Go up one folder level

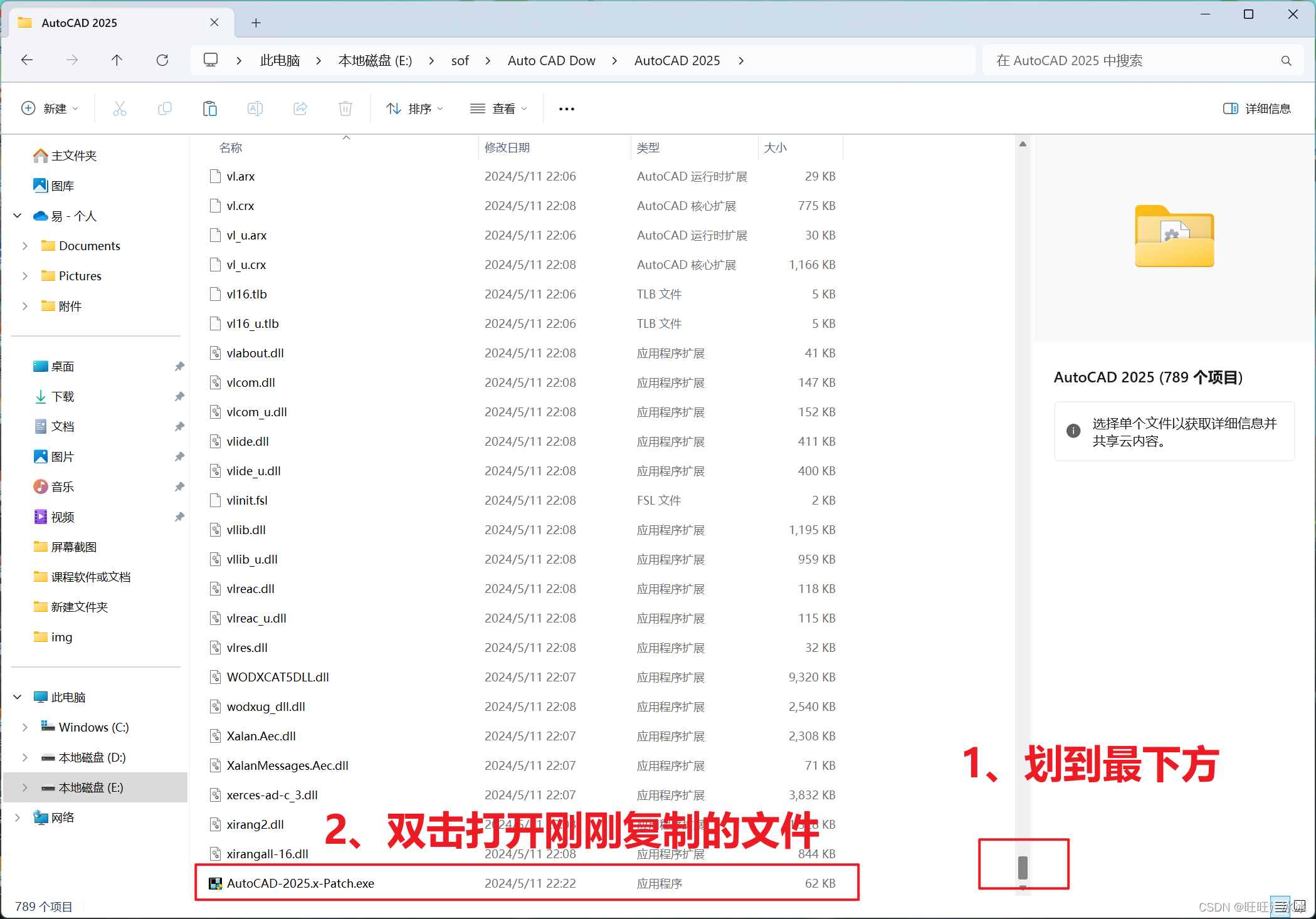(x=117, y=60)
